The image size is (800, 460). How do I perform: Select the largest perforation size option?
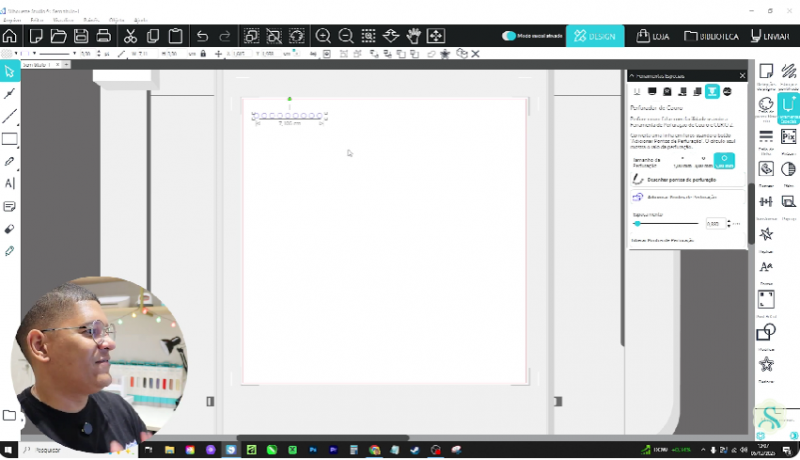pyautogui.click(x=724, y=161)
